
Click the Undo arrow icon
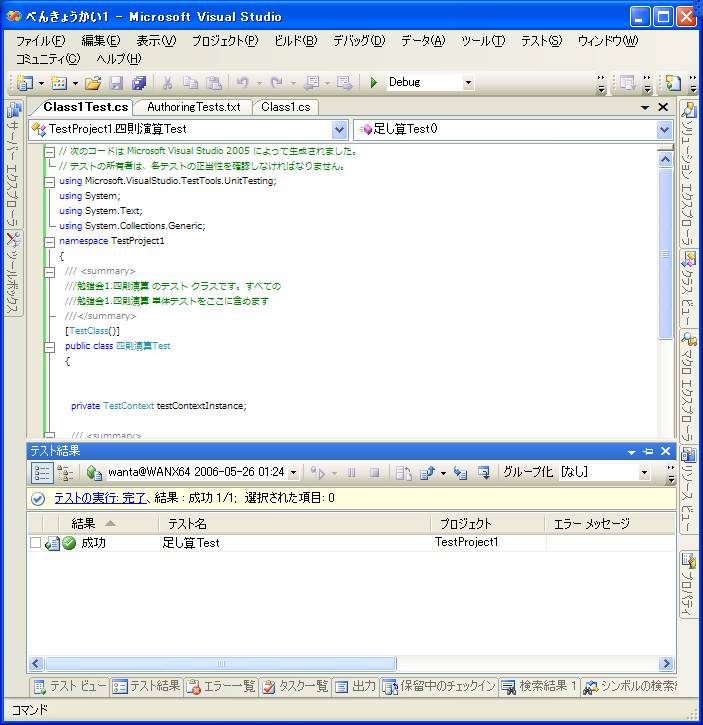point(242,83)
